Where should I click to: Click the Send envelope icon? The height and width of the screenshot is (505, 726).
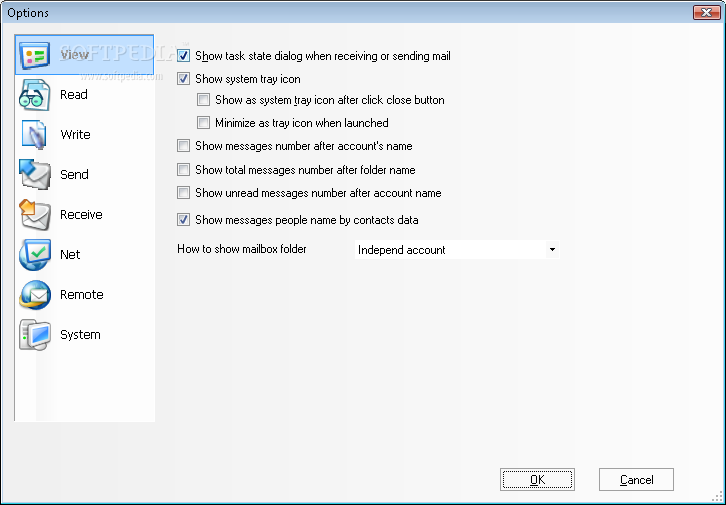click(x=34, y=175)
